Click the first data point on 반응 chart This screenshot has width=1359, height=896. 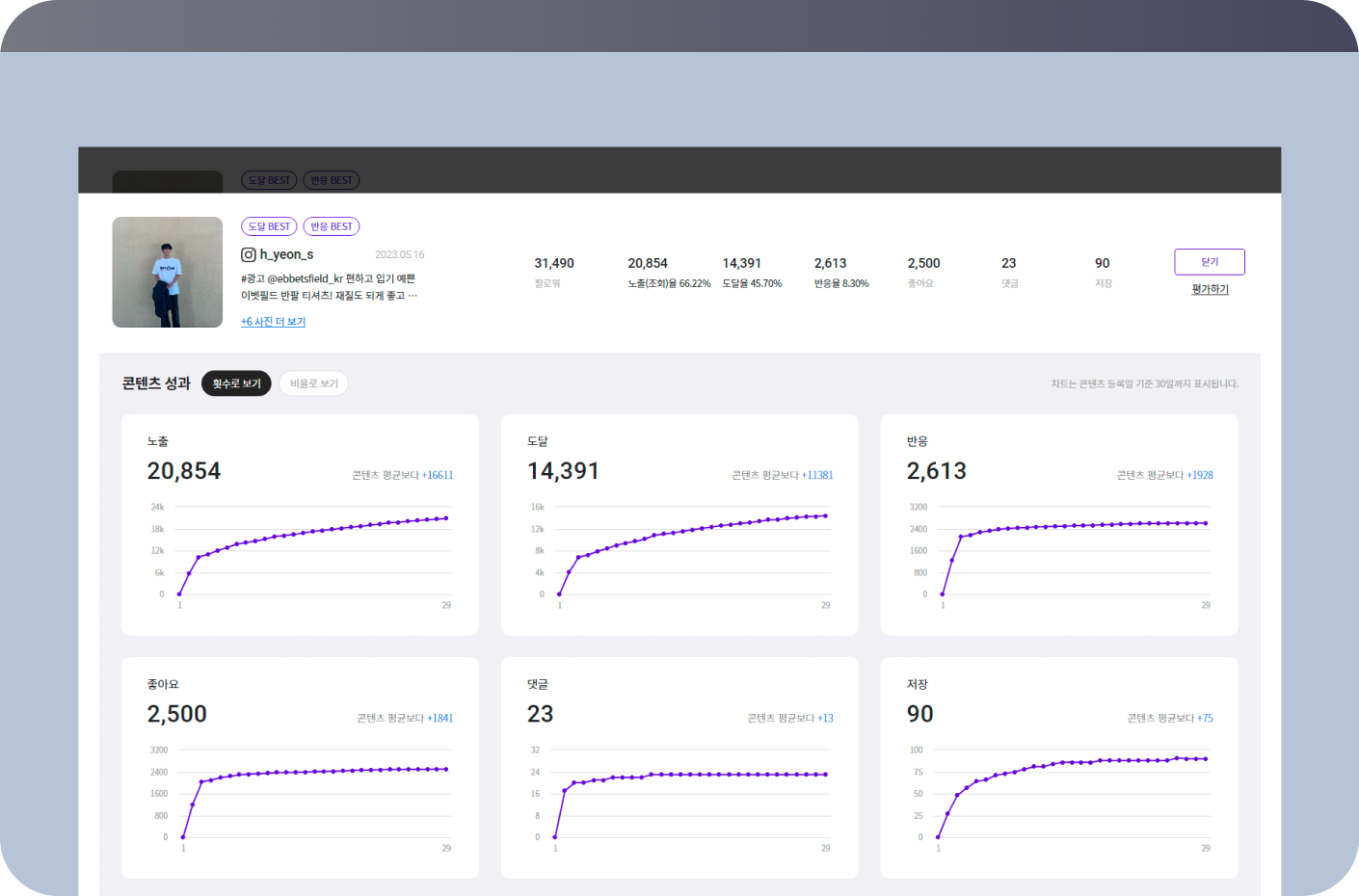point(943,593)
